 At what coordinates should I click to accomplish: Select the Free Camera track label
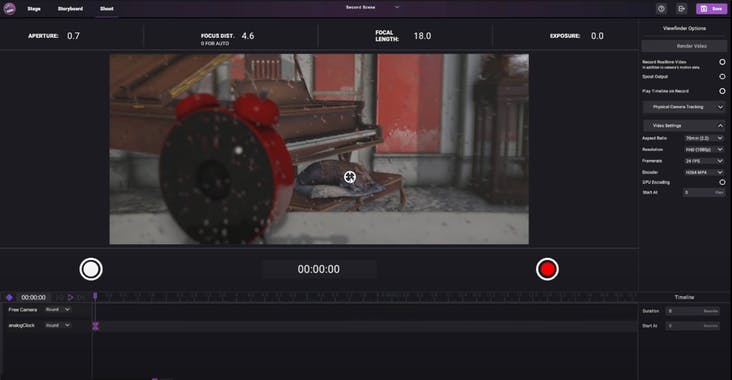click(x=22, y=310)
